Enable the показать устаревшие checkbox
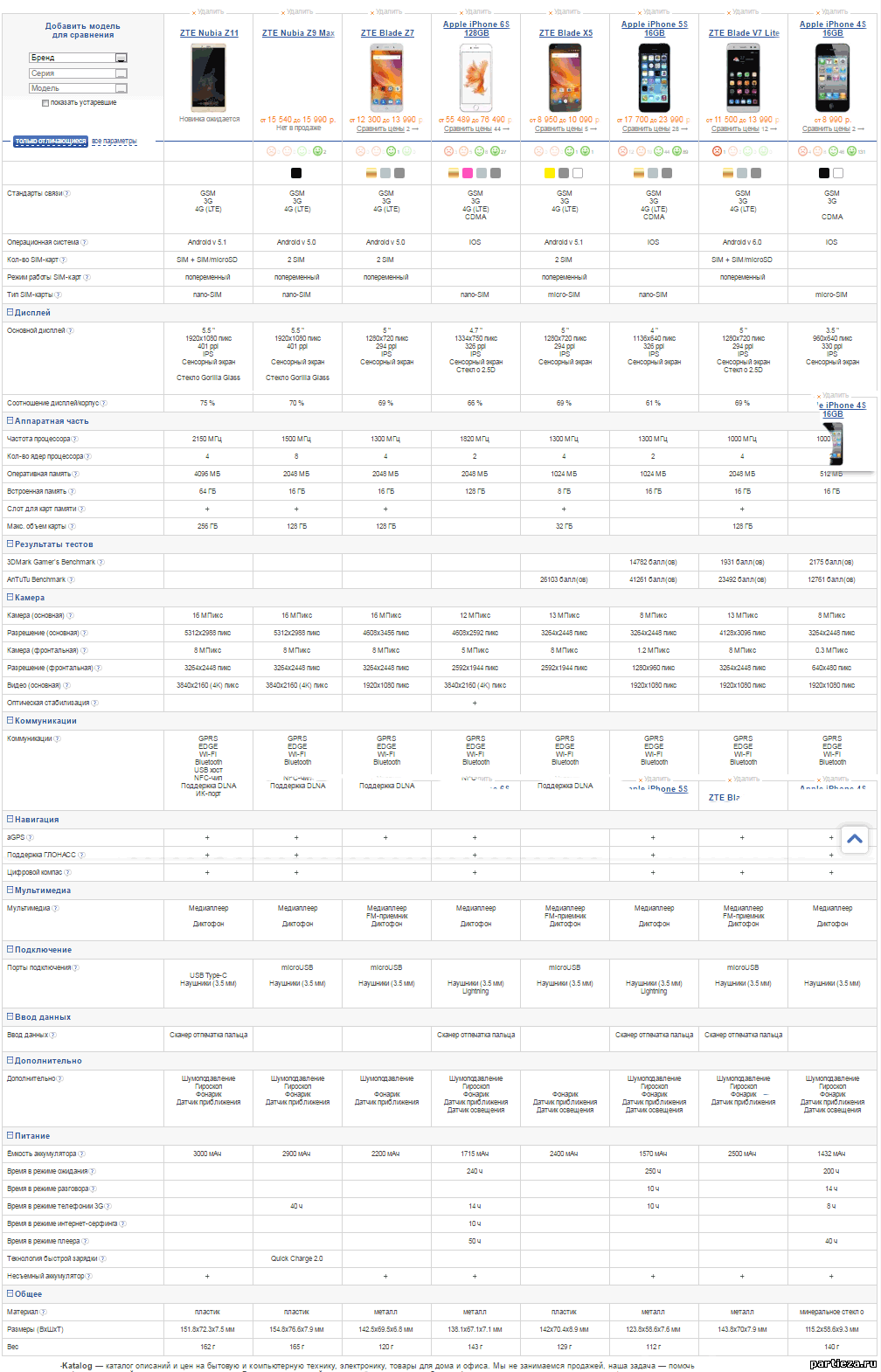Viewport: 881px width, 1372px height. (x=45, y=103)
